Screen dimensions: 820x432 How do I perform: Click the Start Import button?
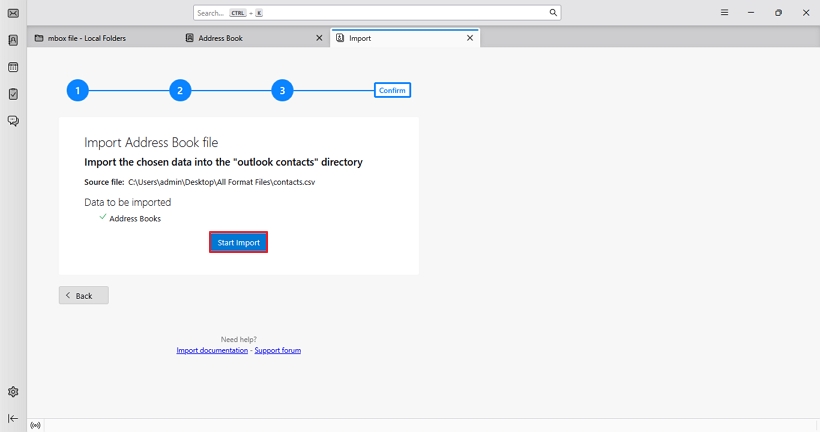coord(238,242)
